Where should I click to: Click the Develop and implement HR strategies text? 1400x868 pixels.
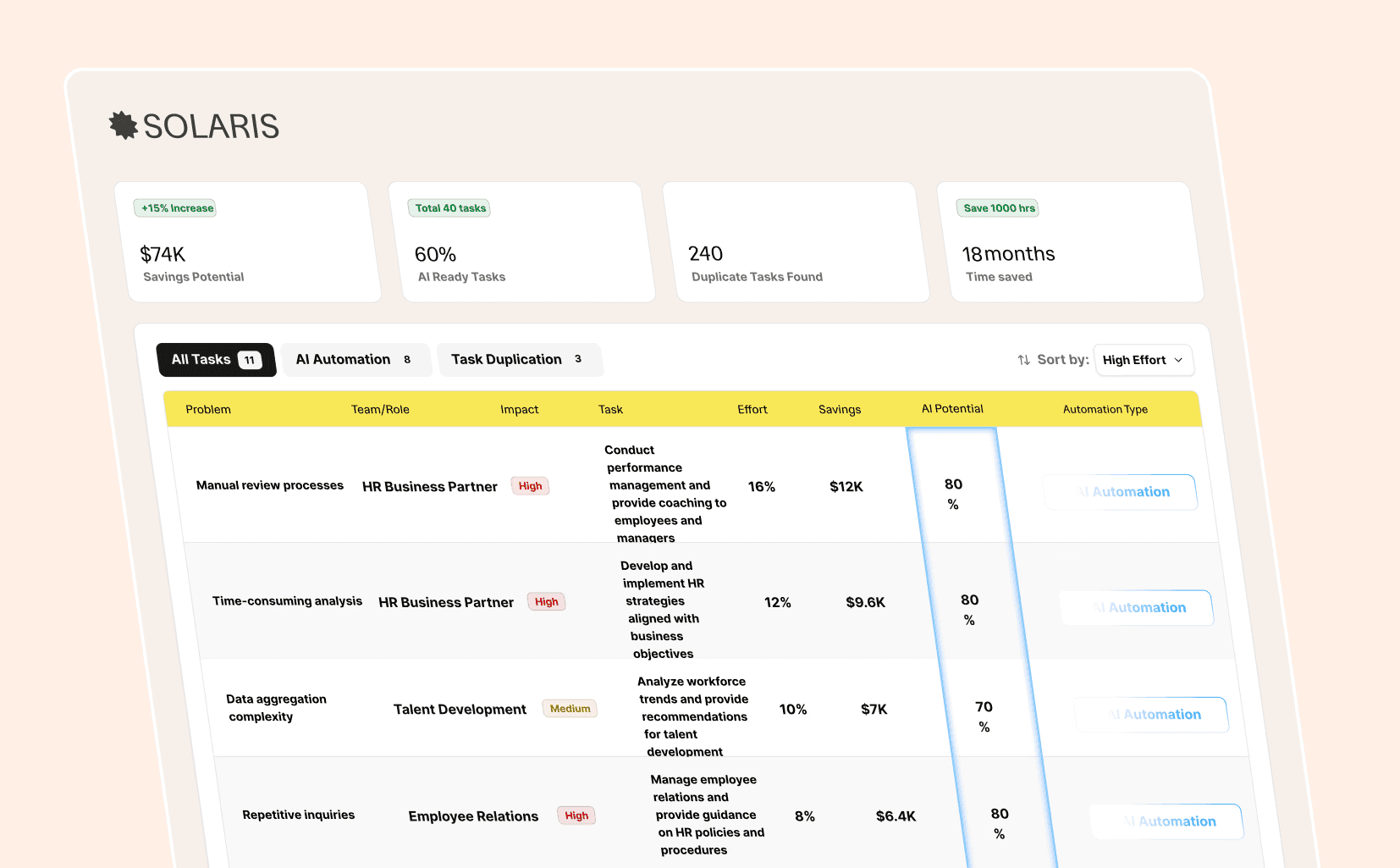662,610
